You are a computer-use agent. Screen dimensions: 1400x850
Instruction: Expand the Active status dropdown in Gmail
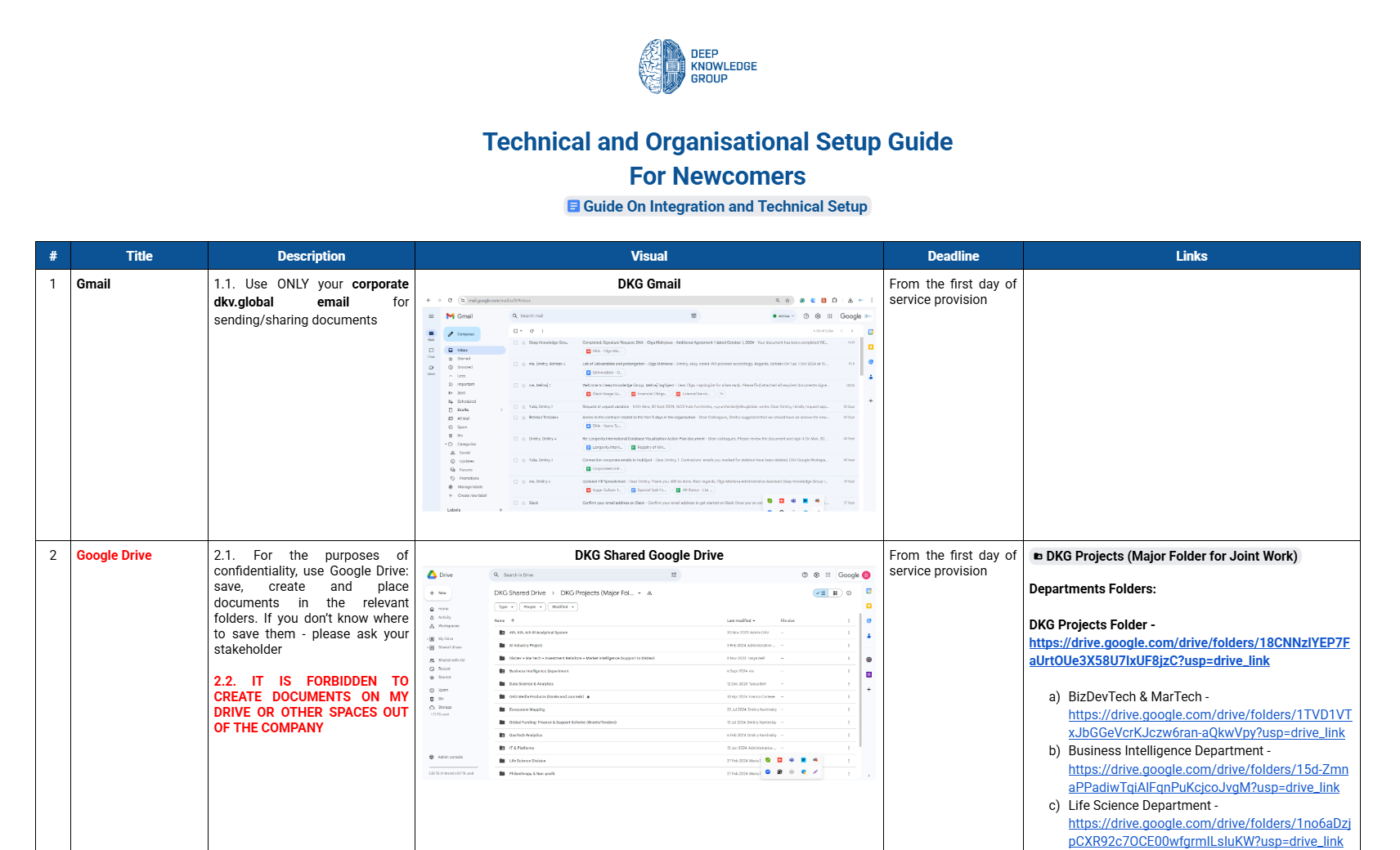[783, 316]
